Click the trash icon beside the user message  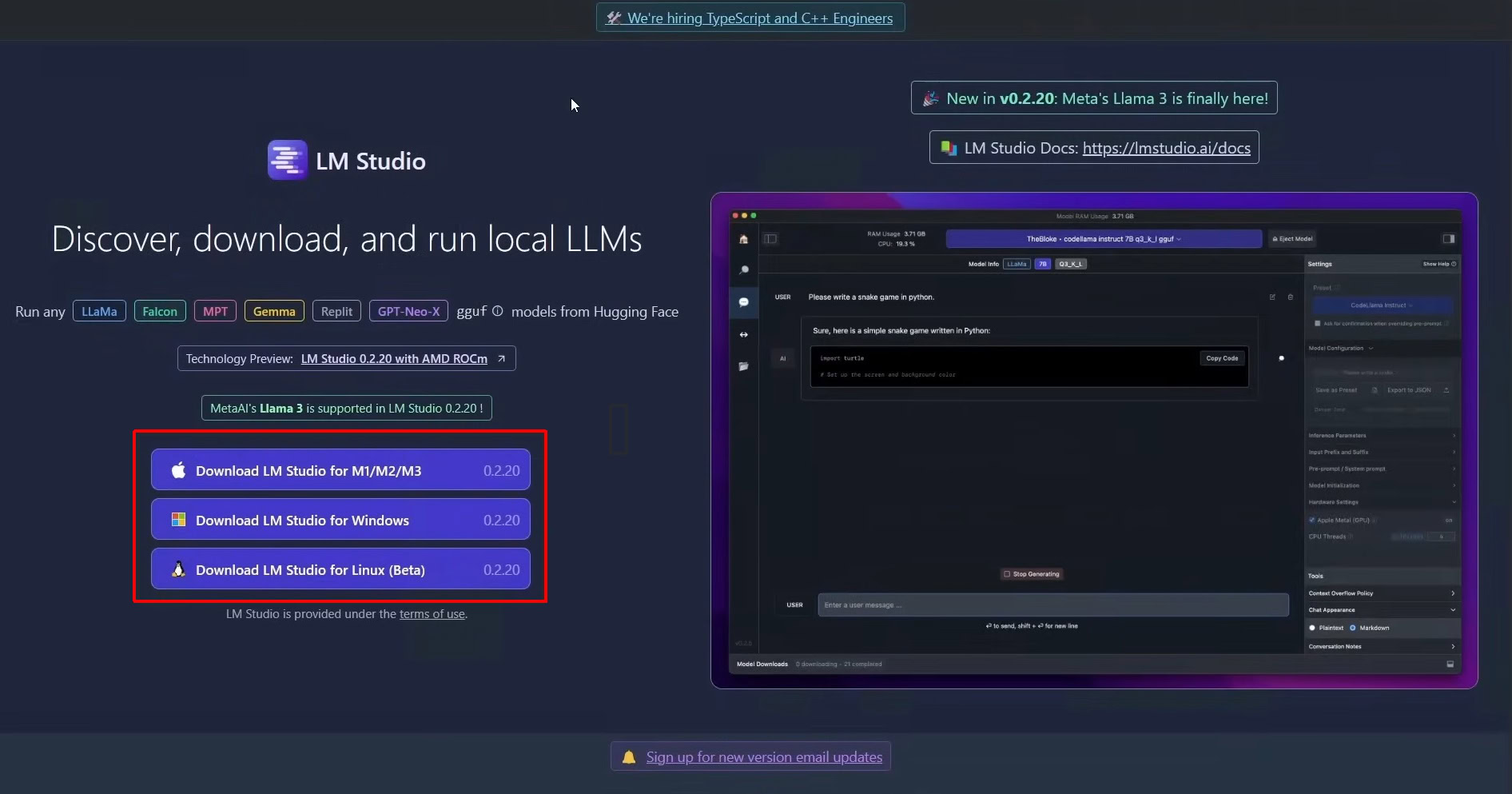tap(1290, 297)
